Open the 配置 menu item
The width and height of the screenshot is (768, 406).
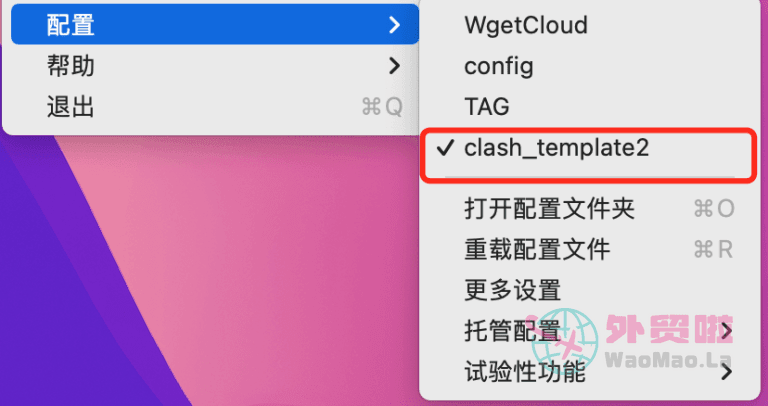pos(215,24)
